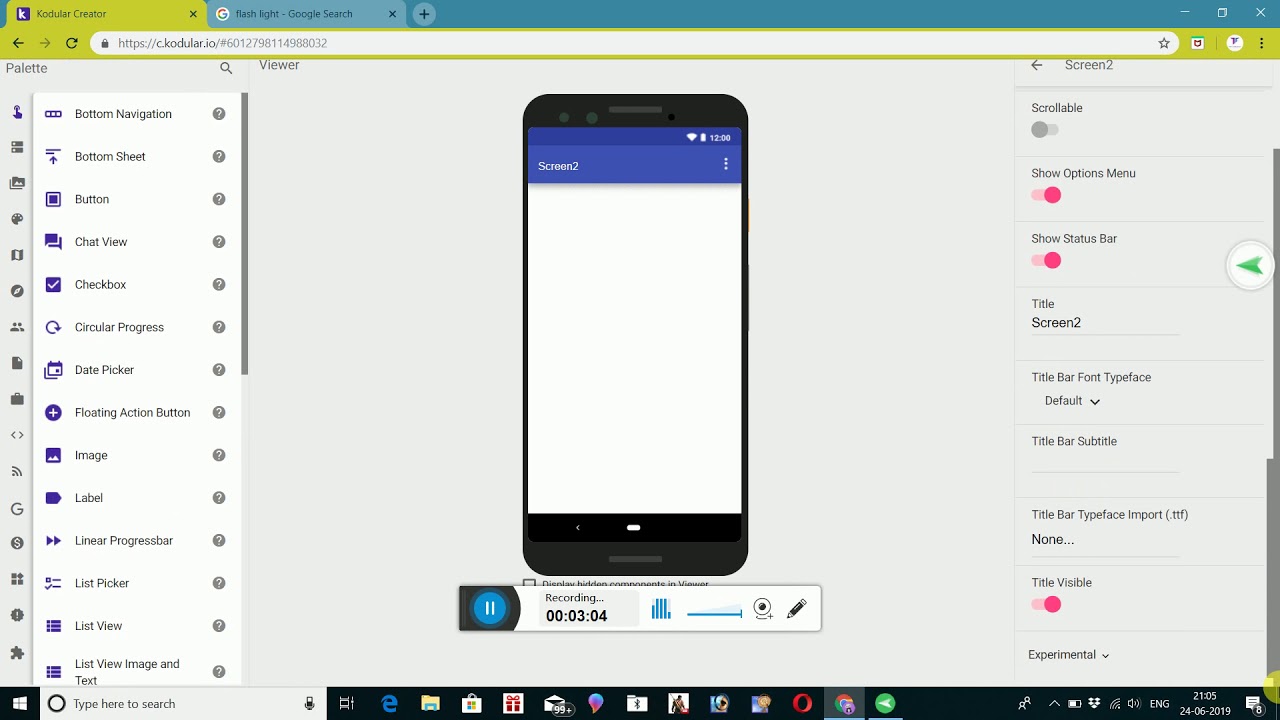The height and width of the screenshot is (720, 1280).
Task: Open the Maps palette category
Action: pyautogui.click(x=17, y=255)
